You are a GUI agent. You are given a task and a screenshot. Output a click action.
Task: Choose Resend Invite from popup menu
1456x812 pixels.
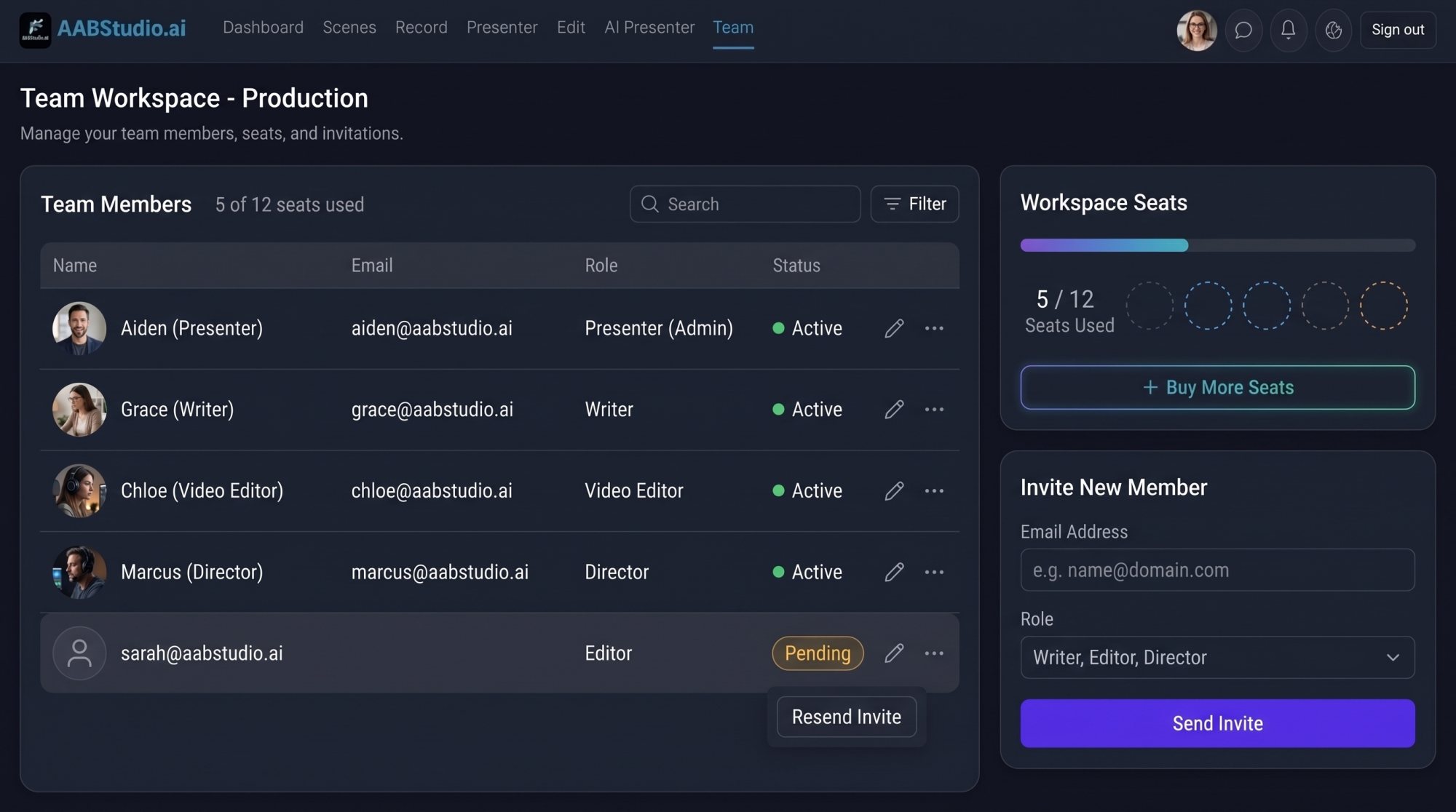tap(846, 717)
